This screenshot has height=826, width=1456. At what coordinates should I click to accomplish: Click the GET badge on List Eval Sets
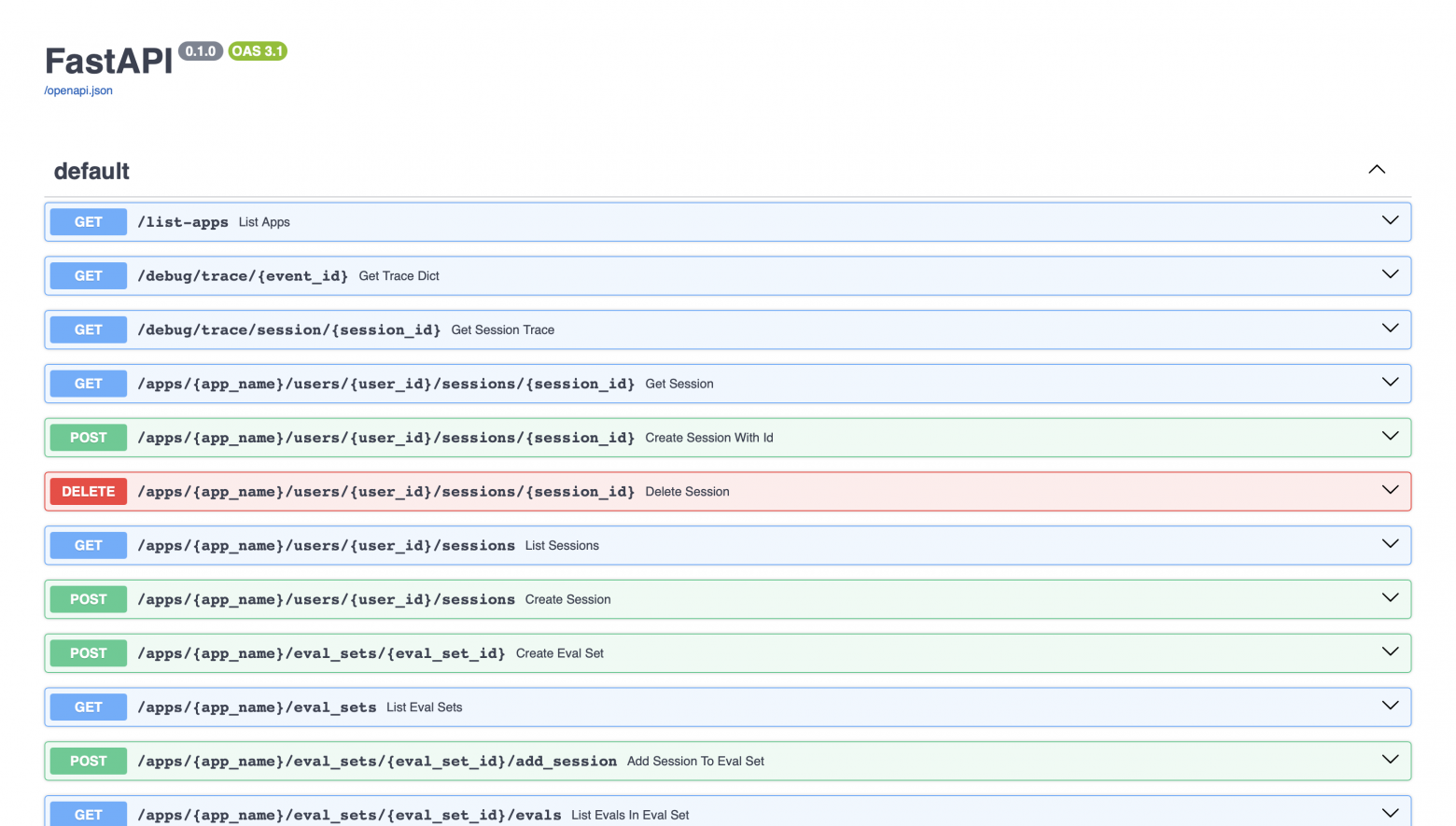coord(87,707)
